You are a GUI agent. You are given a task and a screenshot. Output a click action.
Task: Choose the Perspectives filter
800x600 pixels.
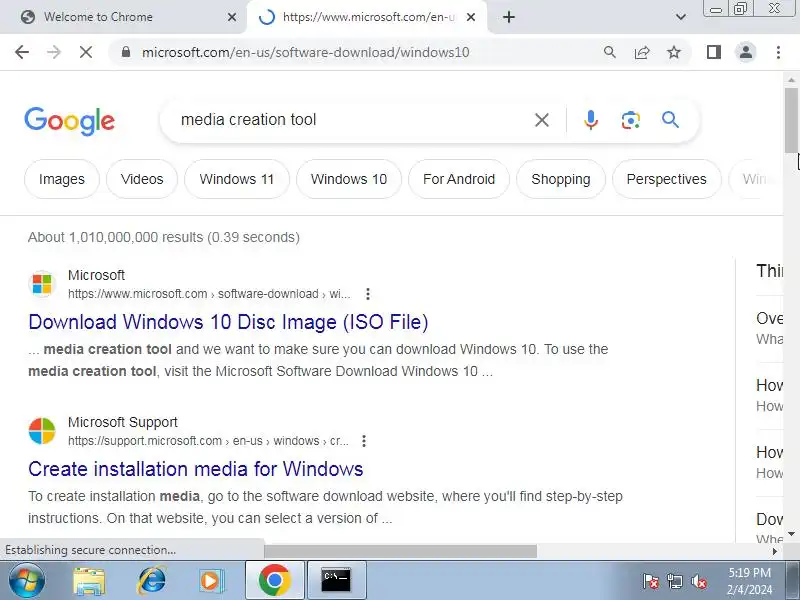click(666, 179)
